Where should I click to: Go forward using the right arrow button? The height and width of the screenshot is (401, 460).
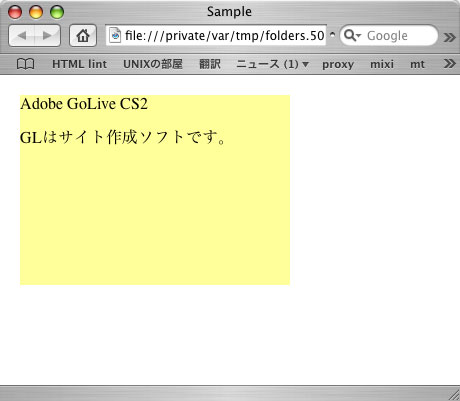coord(48,35)
